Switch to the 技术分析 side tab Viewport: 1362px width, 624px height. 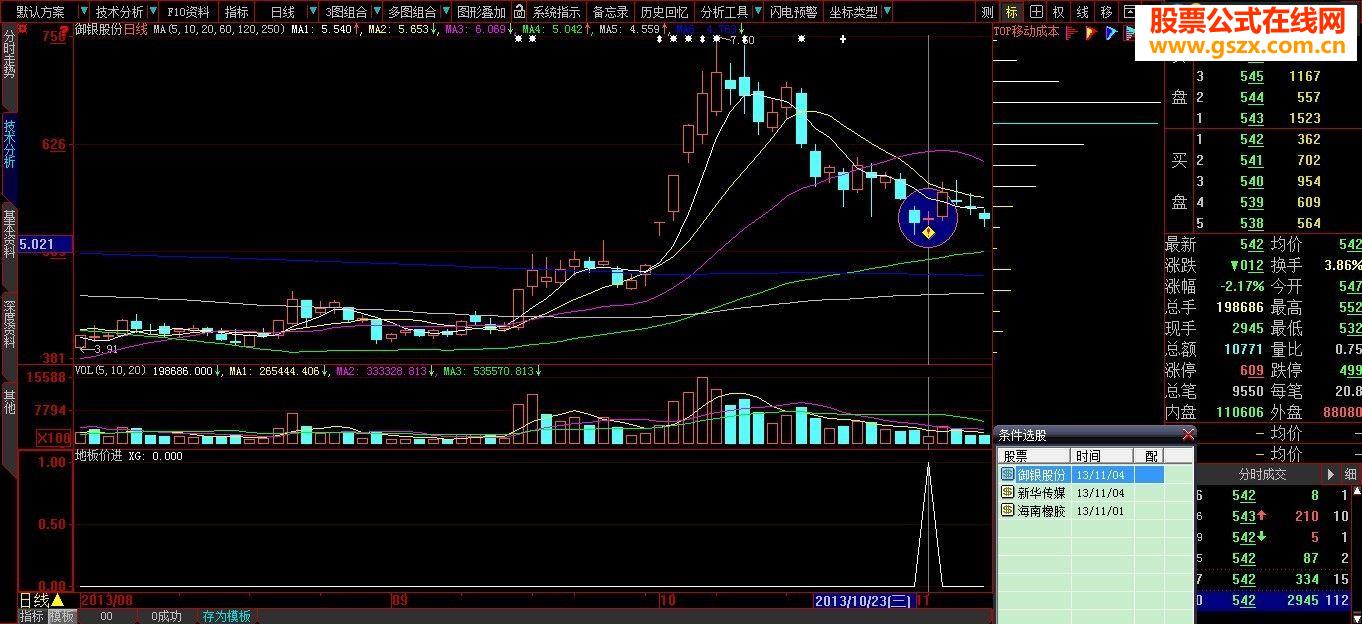click(9, 158)
